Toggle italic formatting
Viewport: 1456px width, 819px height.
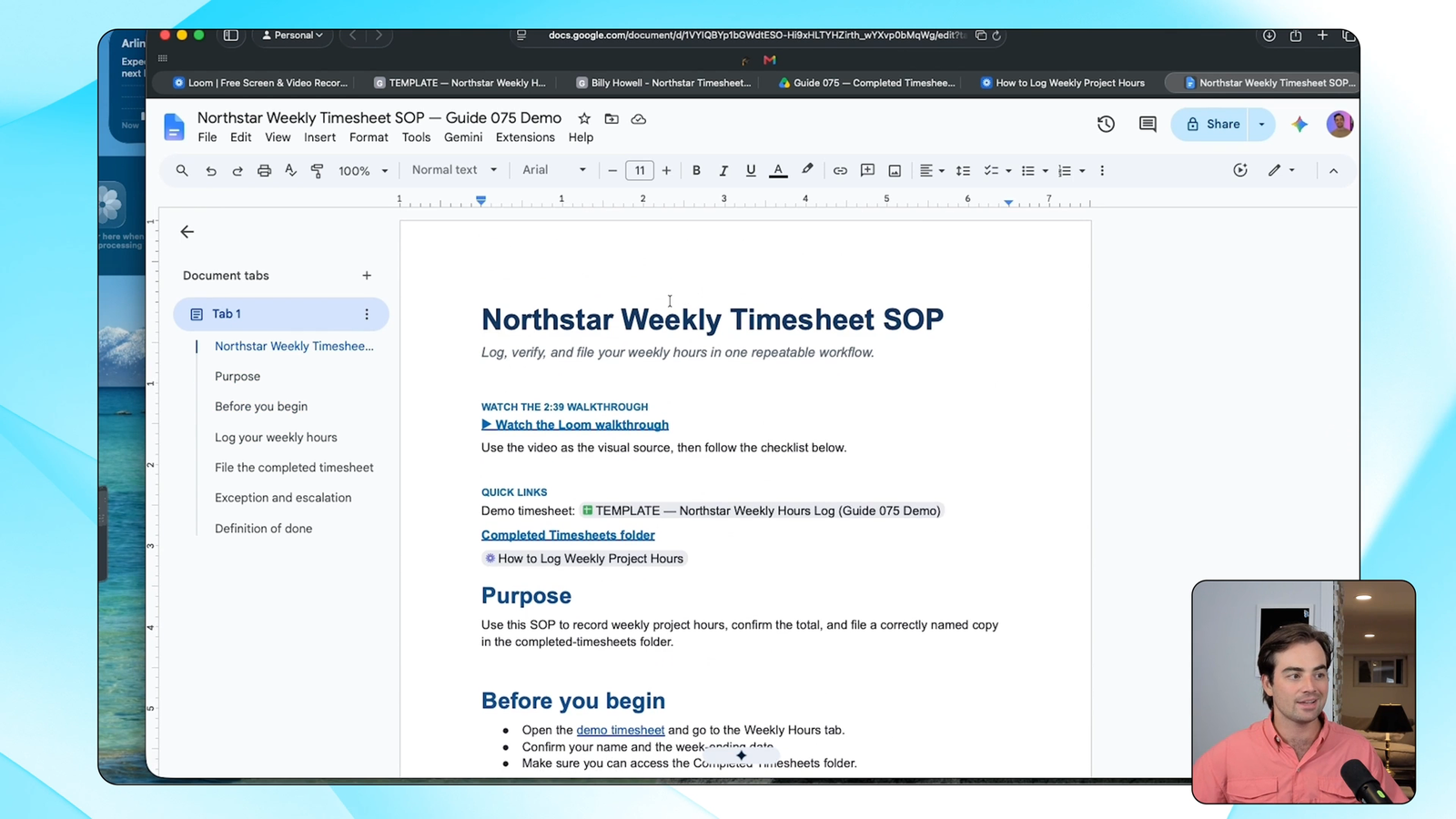[723, 170]
